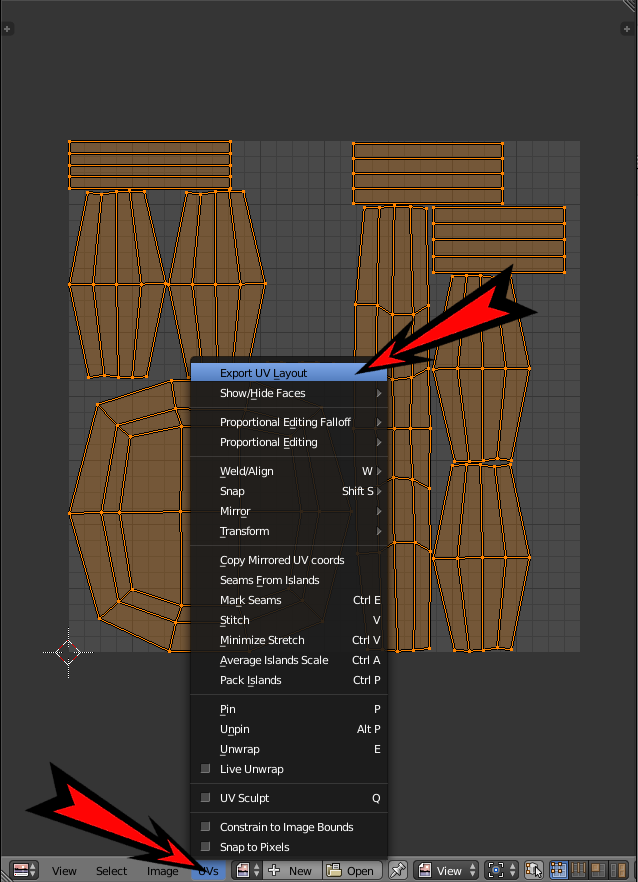Choose Copy Mirrored UV coords

tap(289, 560)
